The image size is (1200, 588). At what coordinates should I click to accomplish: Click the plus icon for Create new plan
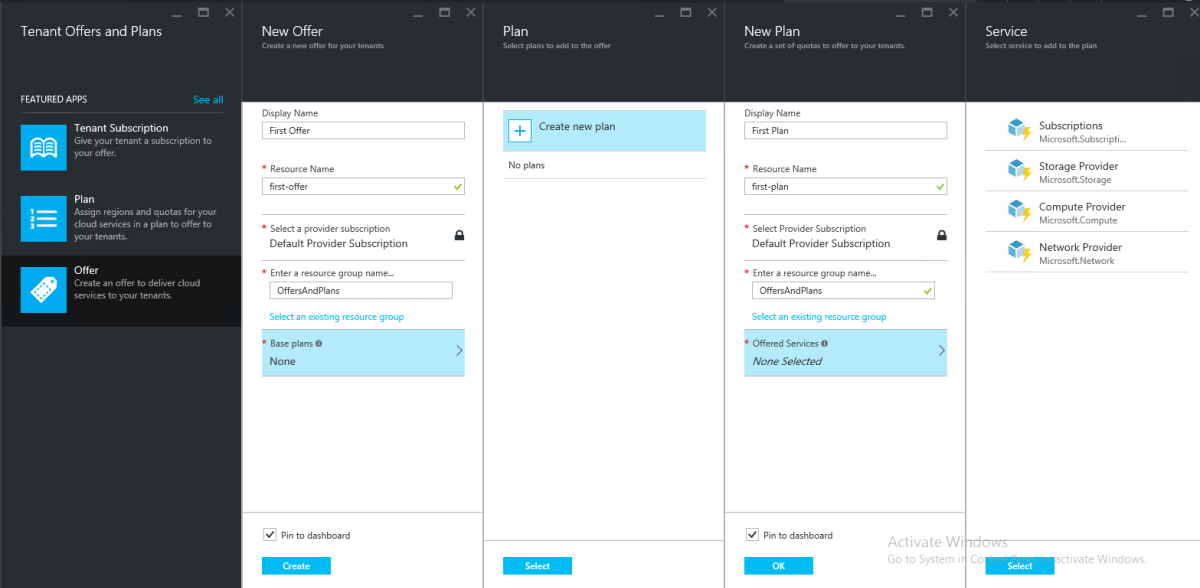(x=520, y=131)
